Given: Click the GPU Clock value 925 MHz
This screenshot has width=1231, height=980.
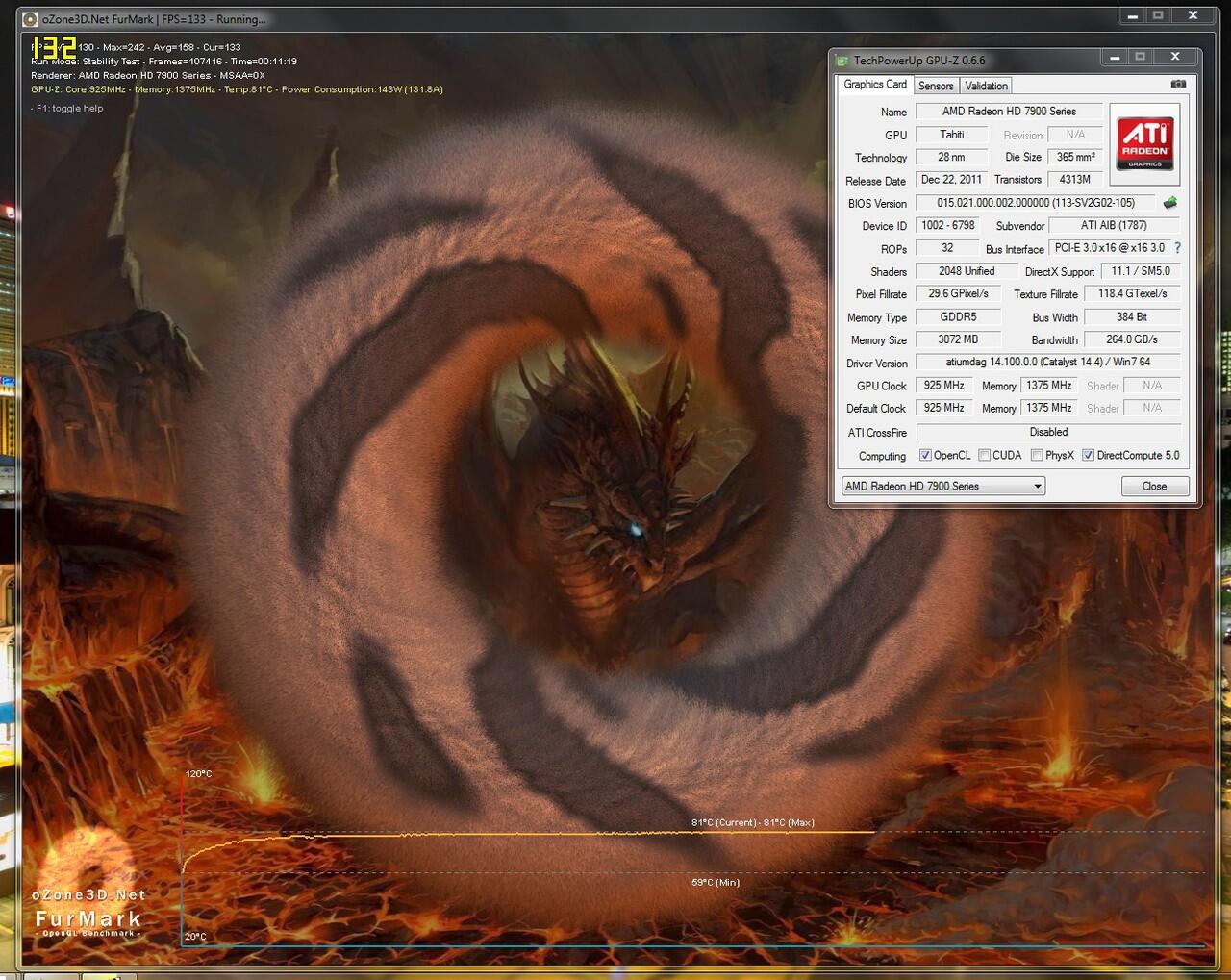Looking at the screenshot, I should [944, 386].
